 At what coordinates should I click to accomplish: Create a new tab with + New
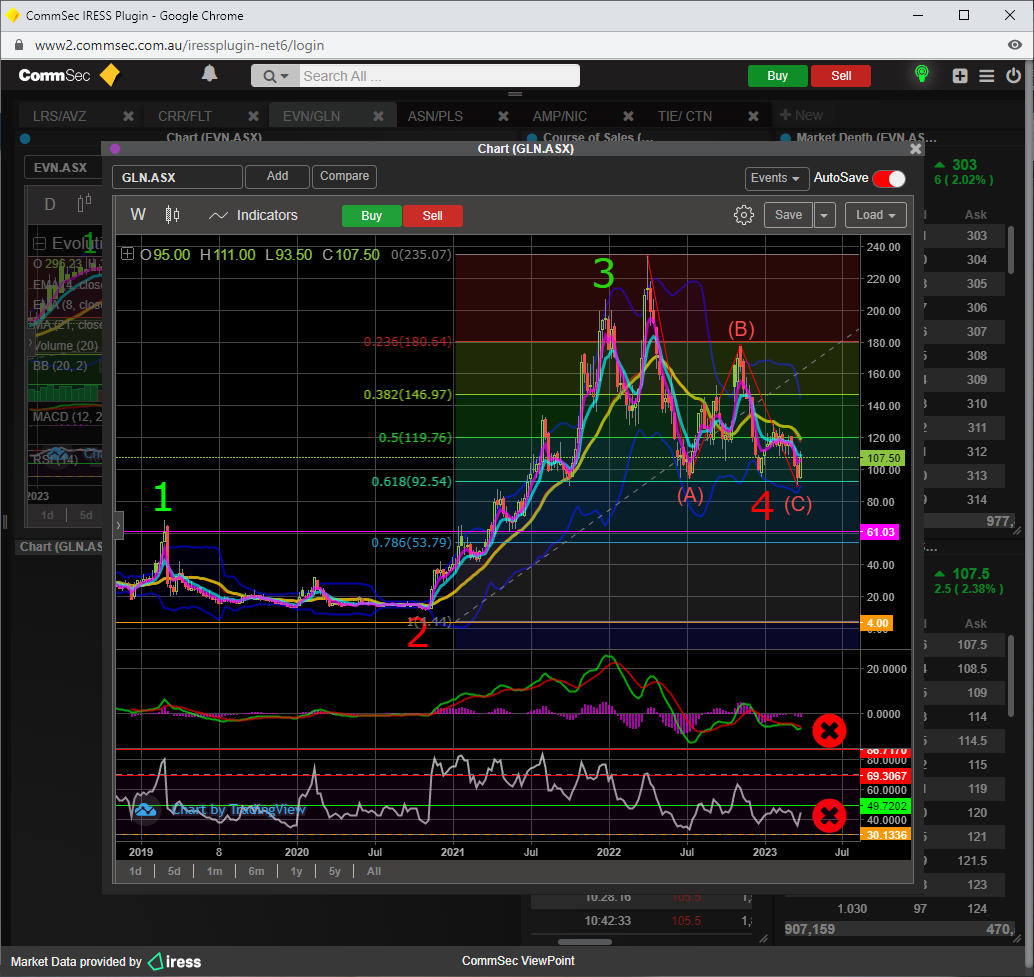(x=801, y=115)
